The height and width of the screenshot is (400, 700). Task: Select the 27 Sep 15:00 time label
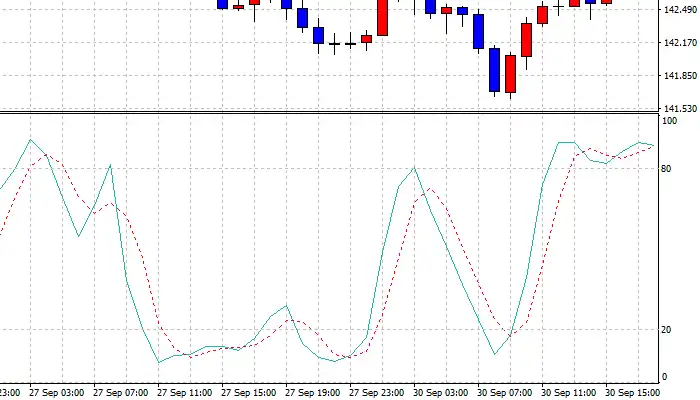click(250, 392)
